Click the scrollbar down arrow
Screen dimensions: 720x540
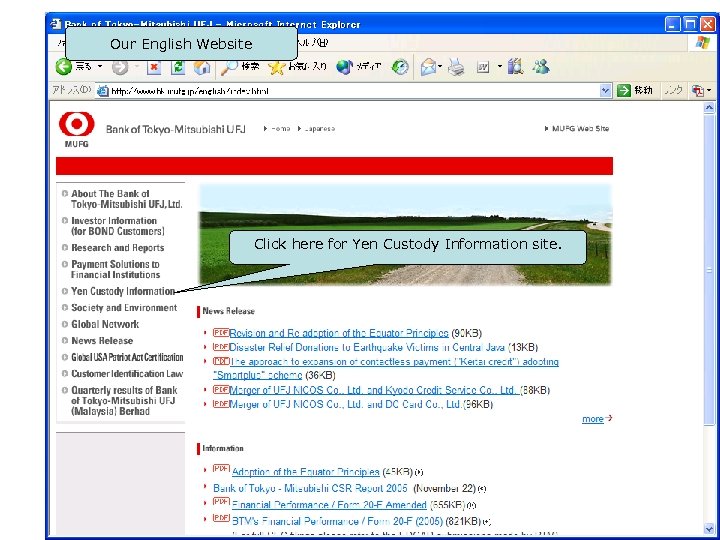point(709,529)
